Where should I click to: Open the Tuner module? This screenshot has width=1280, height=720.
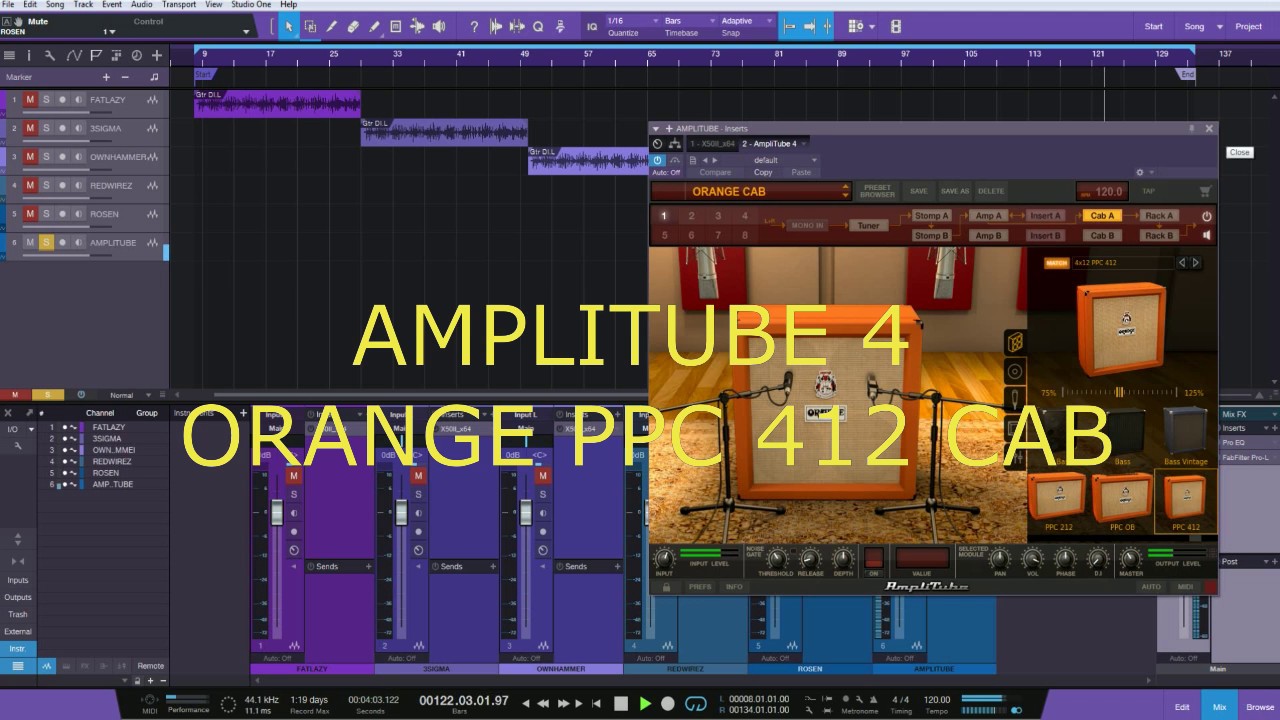868,226
